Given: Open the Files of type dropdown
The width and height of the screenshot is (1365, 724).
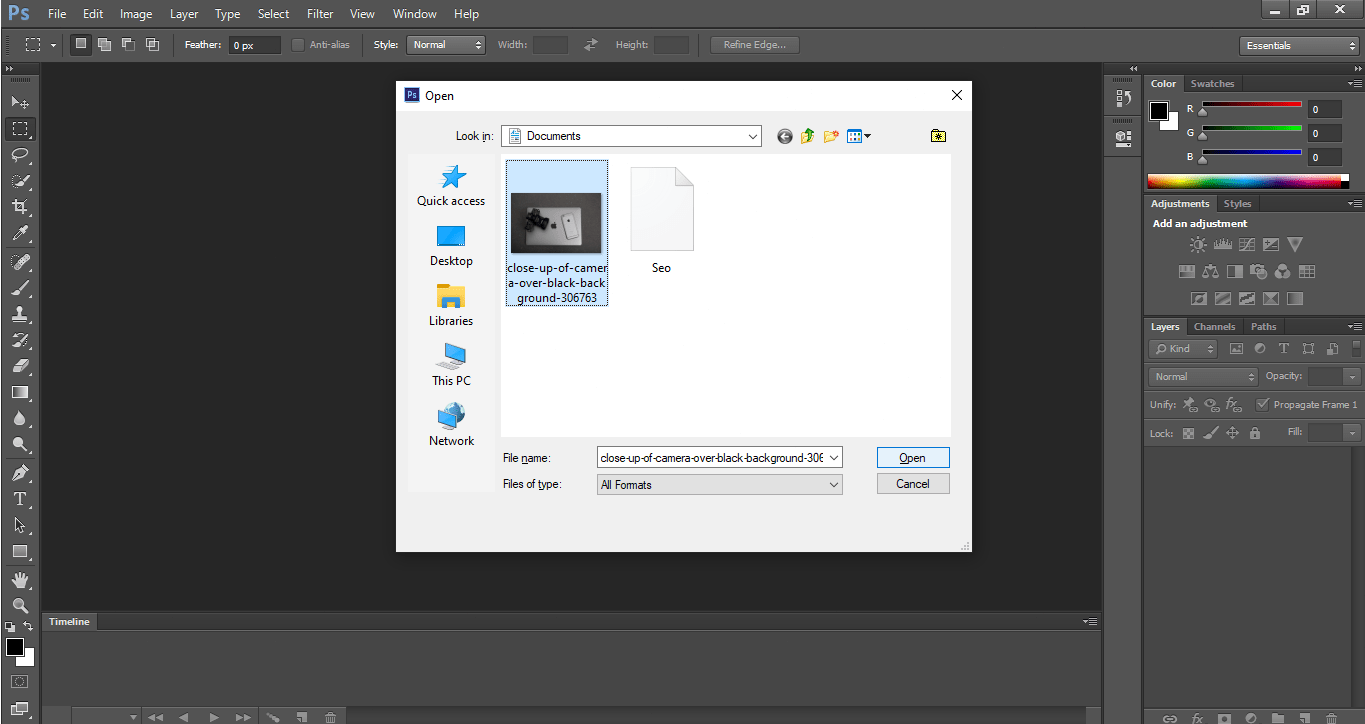Looking at the screenshot, I should pyautogui.click(x=833, y=484).
